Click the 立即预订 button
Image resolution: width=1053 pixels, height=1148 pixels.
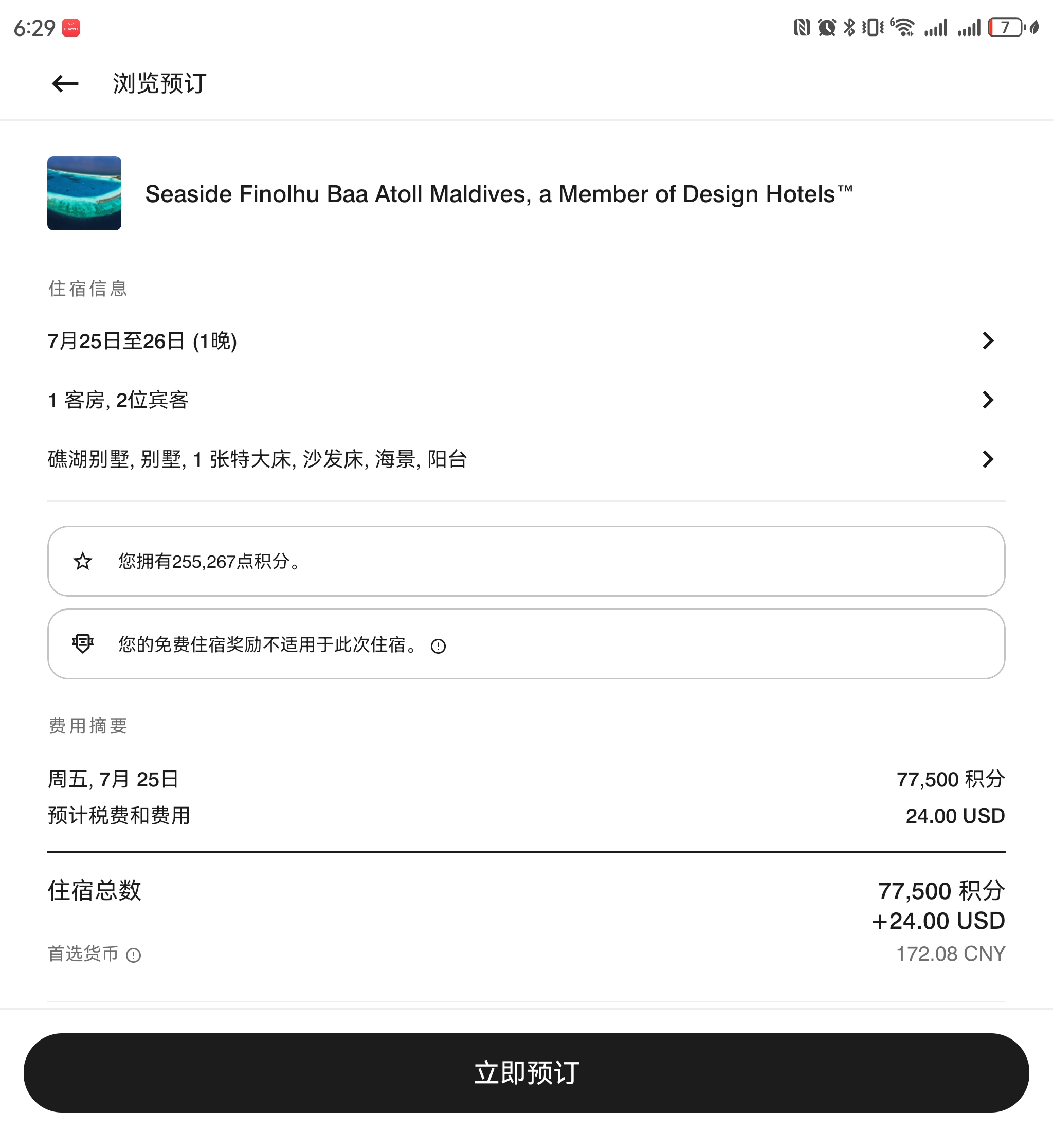[x=526, y=1073]
